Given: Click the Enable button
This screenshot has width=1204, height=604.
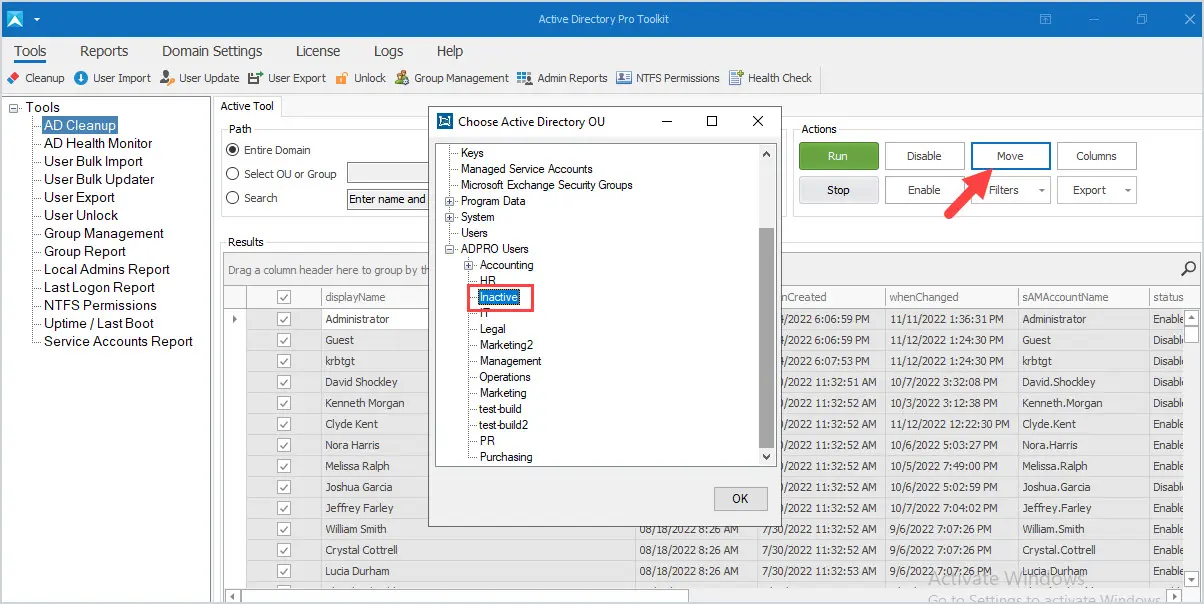Looking at the screenshot, I should (924, 190).
